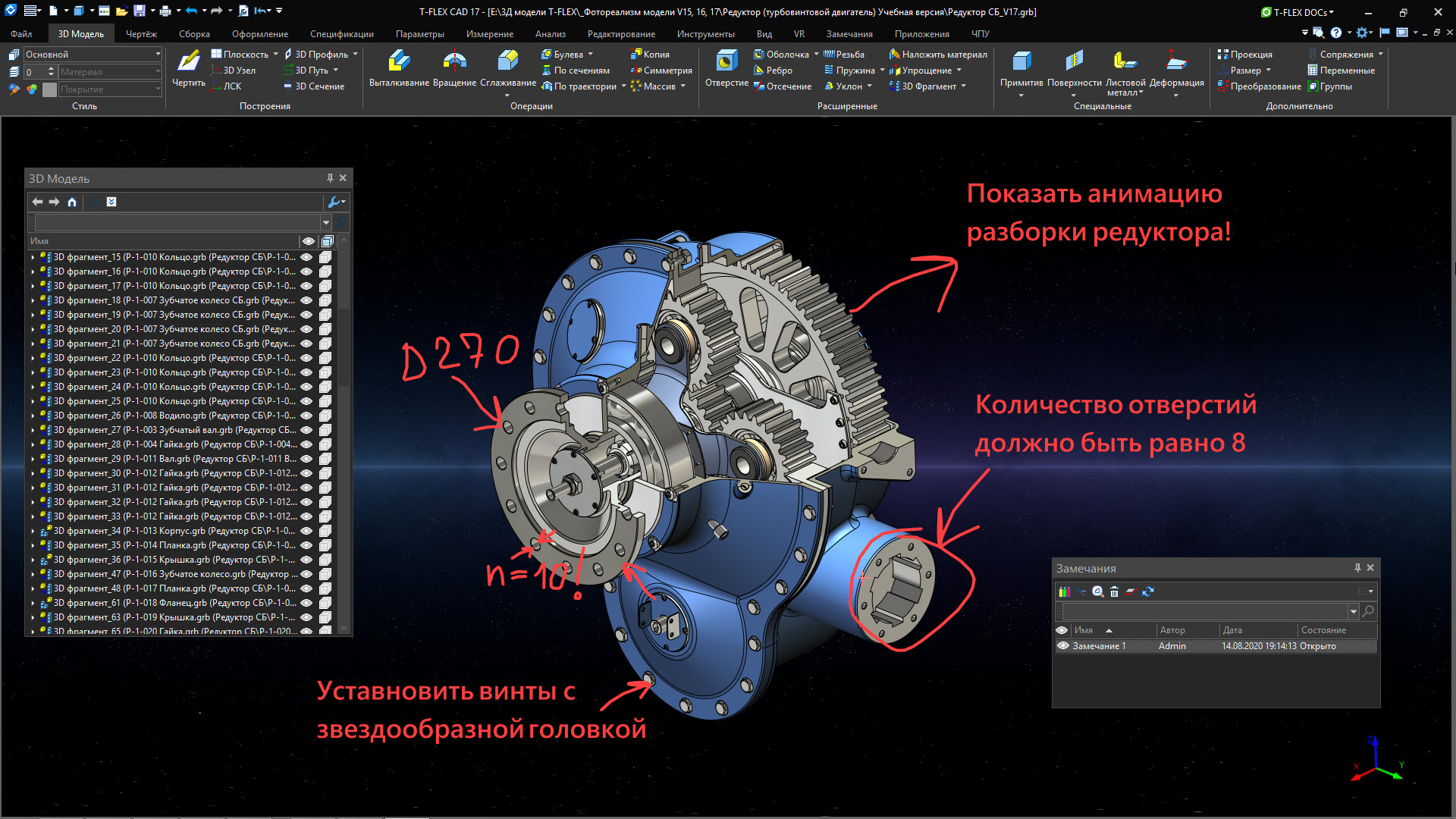
Task: Select the По сечениям loft tool
Action: coord(575,70)
